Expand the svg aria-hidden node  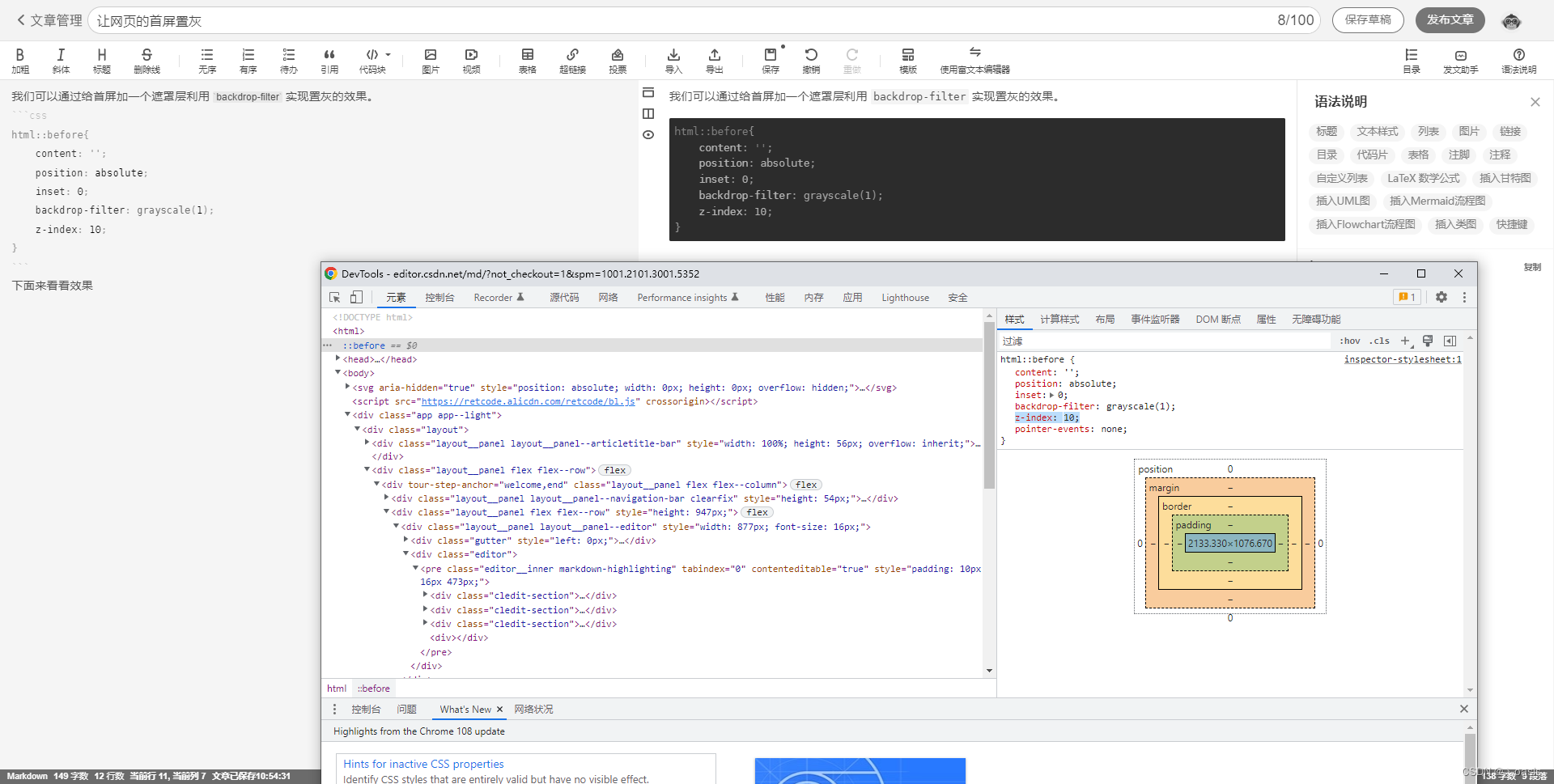348,387
